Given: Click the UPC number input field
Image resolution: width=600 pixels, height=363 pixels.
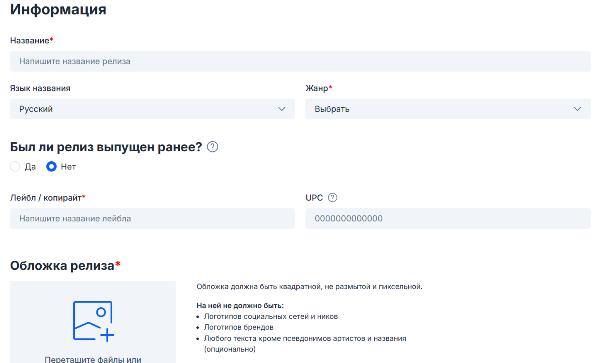Looking at the screenshot, I should coord(448,218).
